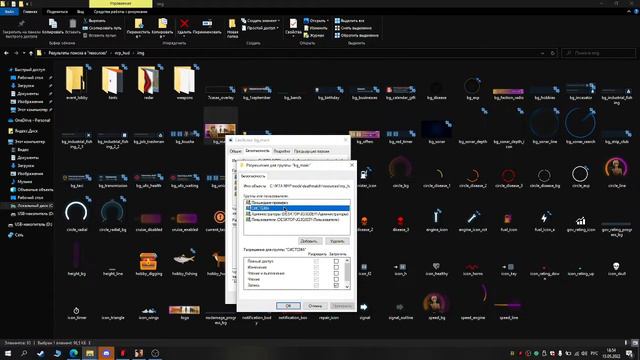Select the radar folder icon
This screenshot has width=640, height=360.
[149, 80]
